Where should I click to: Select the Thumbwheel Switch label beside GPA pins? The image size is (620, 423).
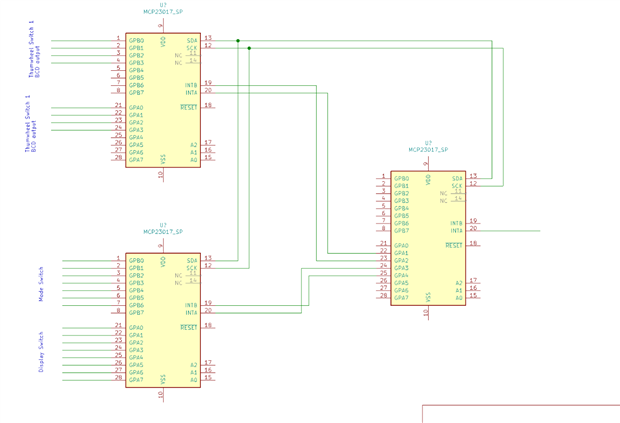pyautogui.click(x=31, y=124)
